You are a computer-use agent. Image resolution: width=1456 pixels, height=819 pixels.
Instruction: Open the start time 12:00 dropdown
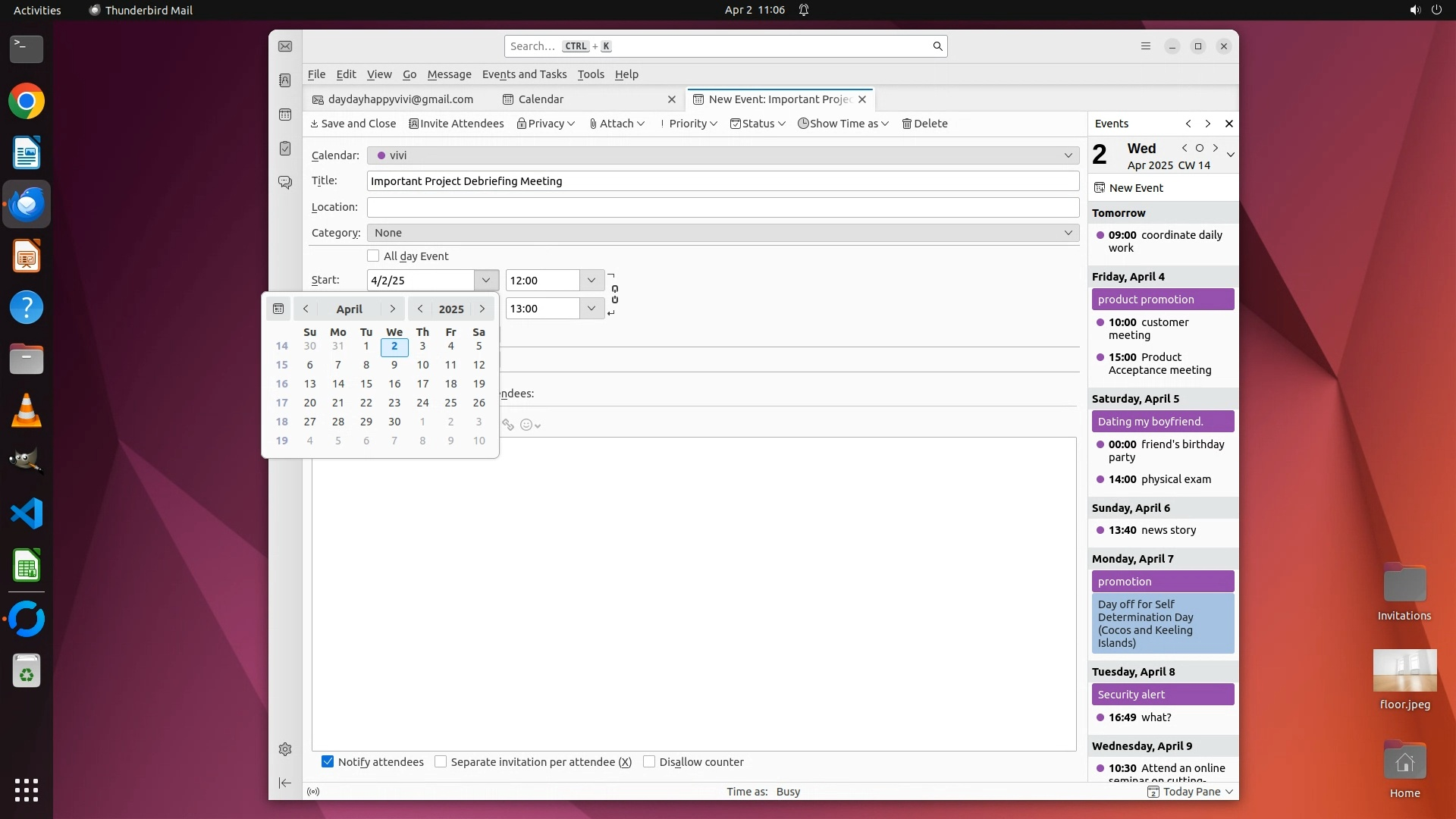click(591, 281)
